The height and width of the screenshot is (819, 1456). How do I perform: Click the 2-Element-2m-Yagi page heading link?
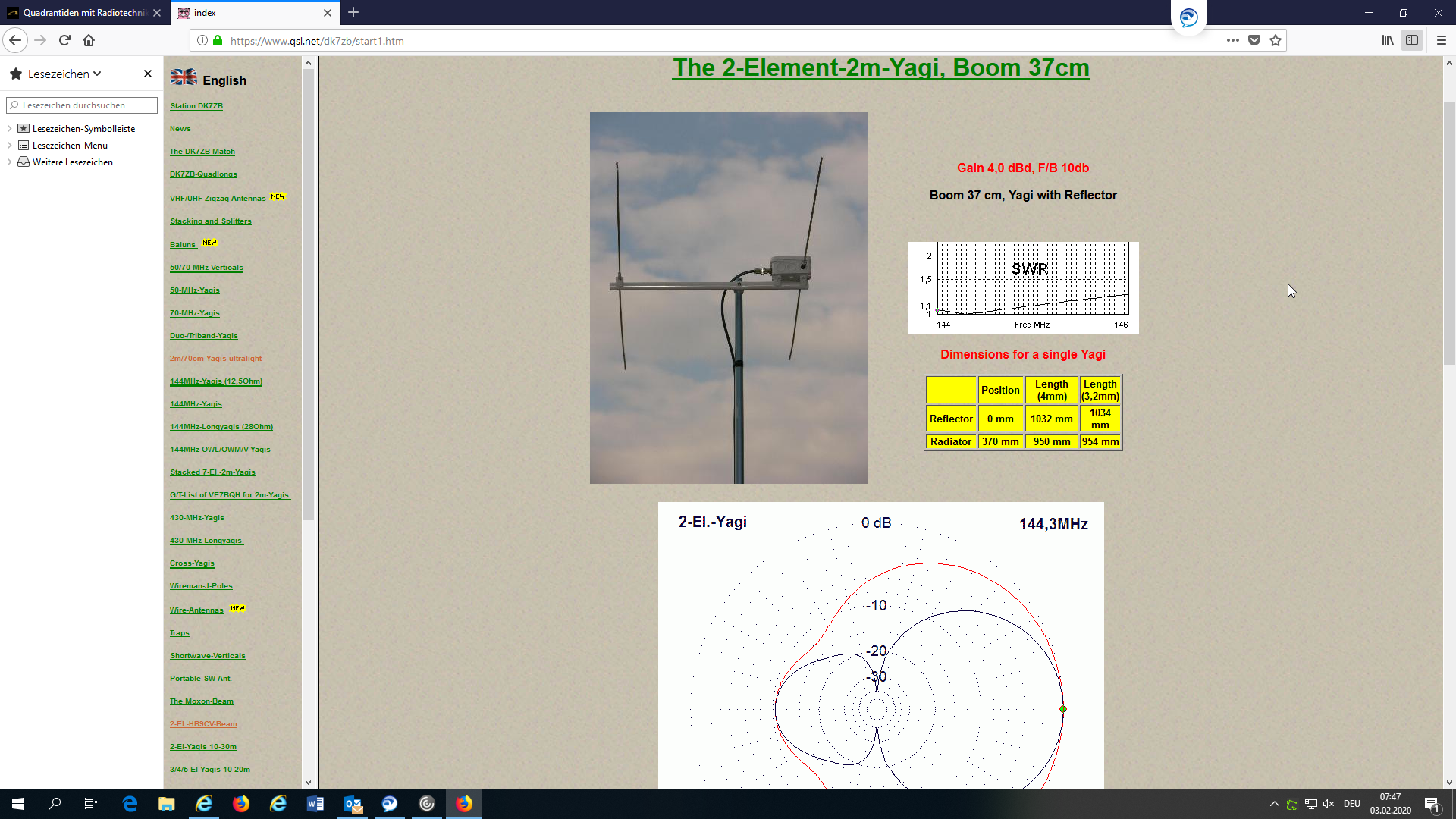click(x=881, y=67)
